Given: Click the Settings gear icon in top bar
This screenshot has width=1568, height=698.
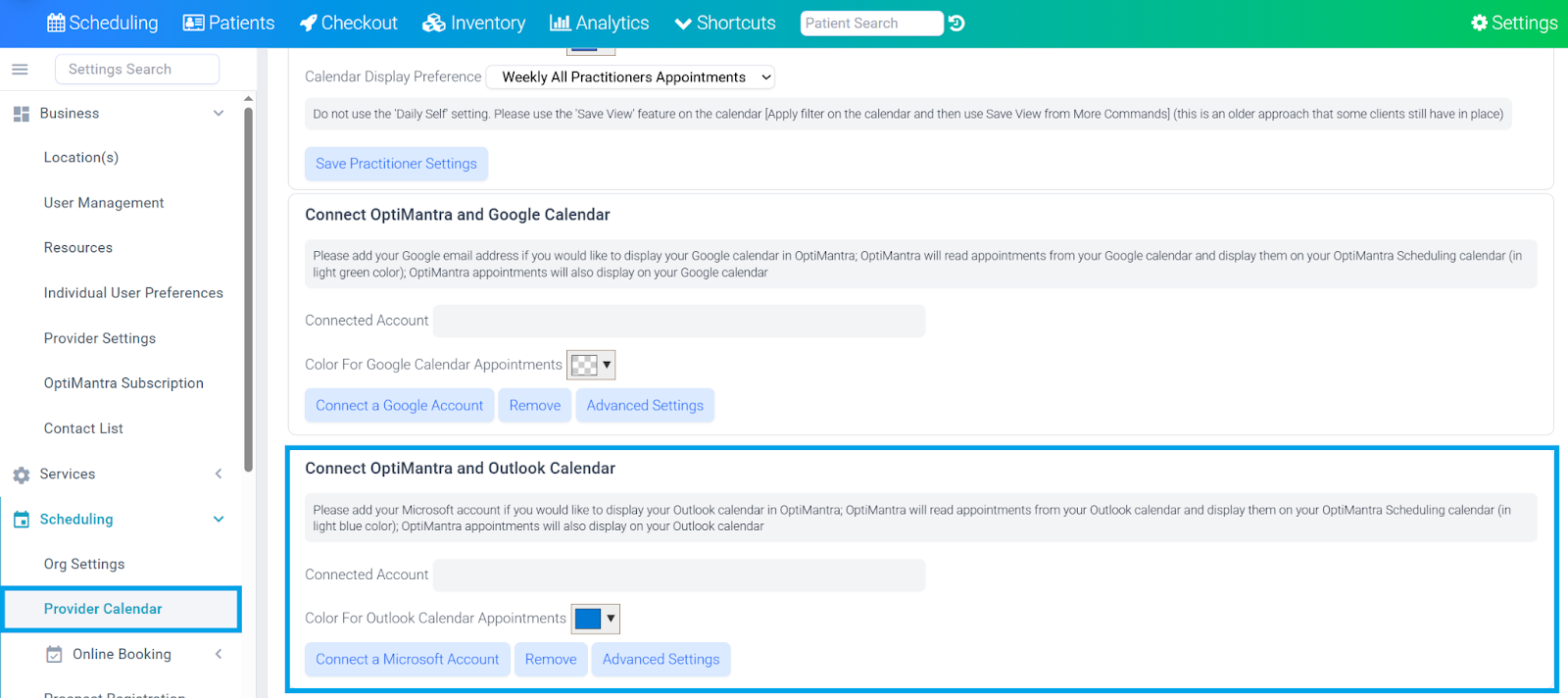Looking at the screenshot, I should point(1479,23).
